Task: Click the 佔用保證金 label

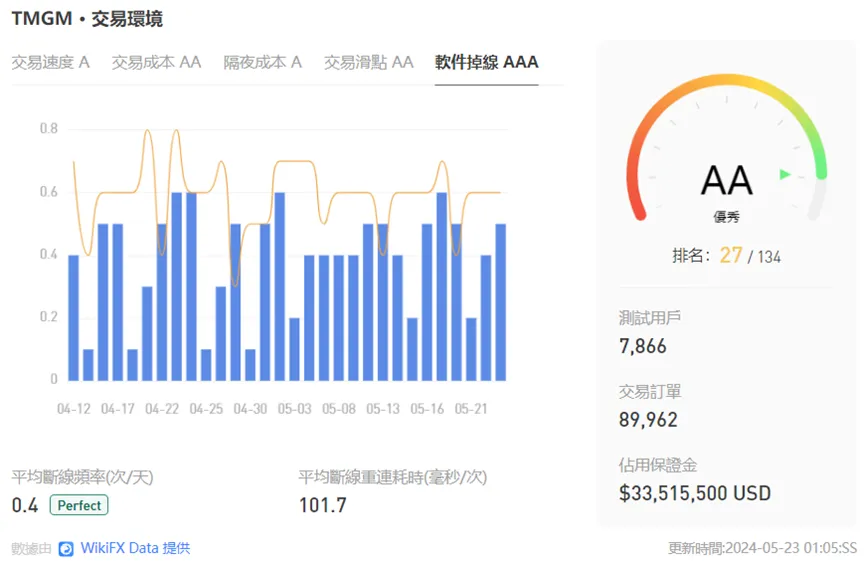Action: coord(658,464)
